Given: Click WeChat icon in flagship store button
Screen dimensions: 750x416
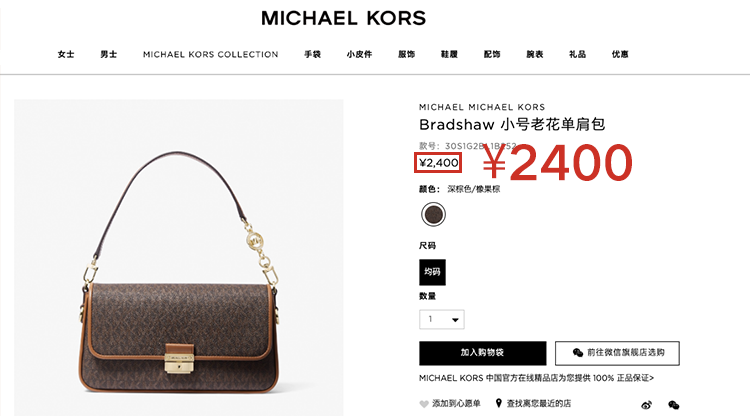Looking at the screenshot, I should click(577, 352).
